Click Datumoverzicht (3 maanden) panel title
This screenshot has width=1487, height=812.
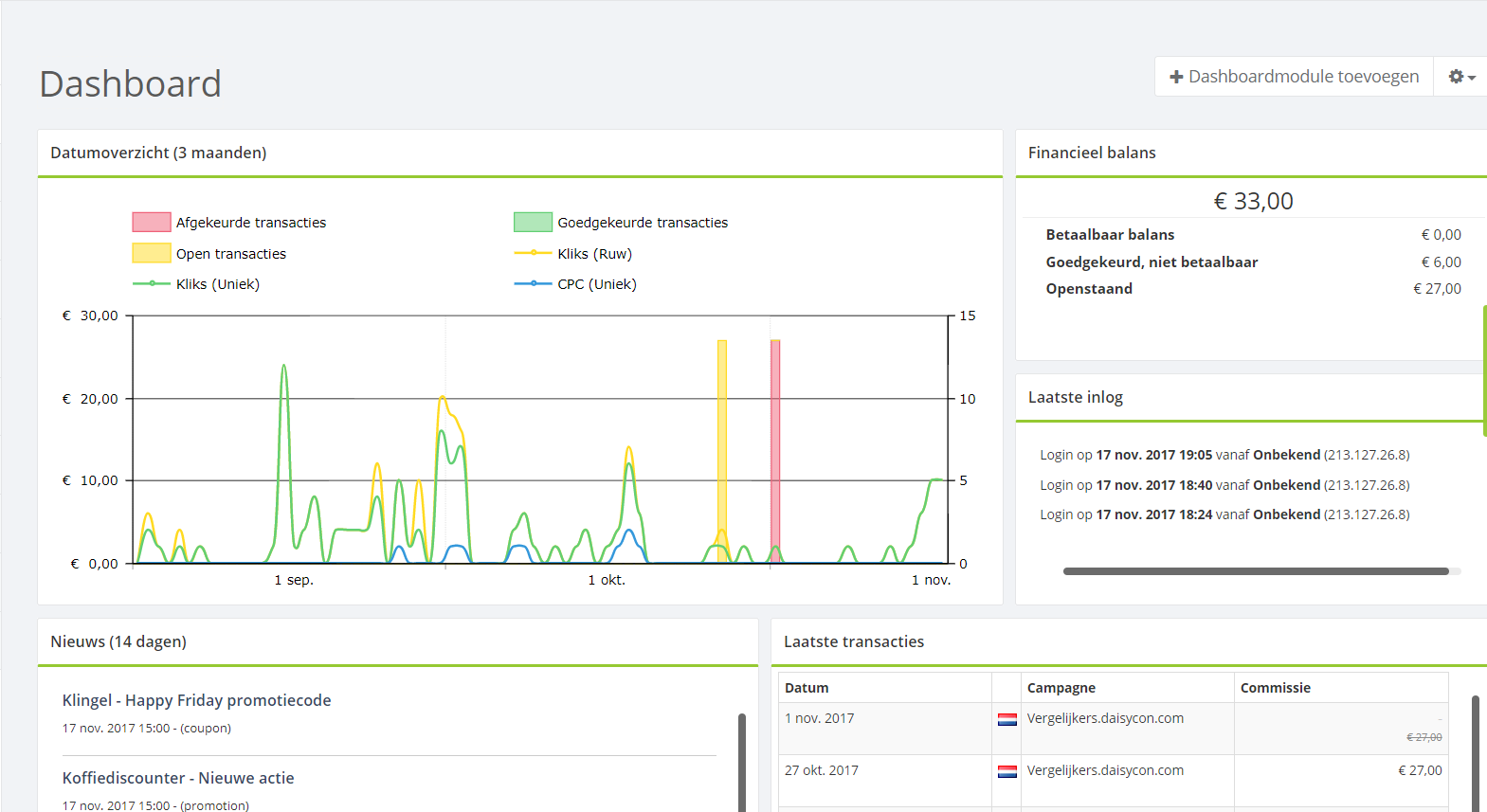pyautogui.click(x=158, y=153)
